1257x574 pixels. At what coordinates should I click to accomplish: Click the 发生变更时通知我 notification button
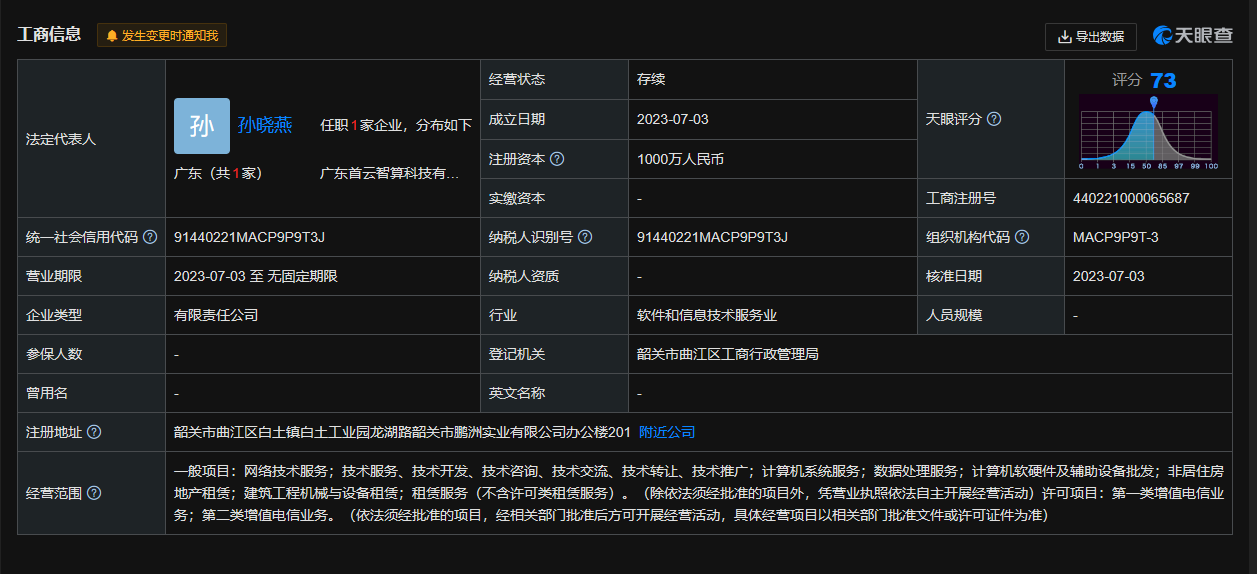click(x=162, y=36)
